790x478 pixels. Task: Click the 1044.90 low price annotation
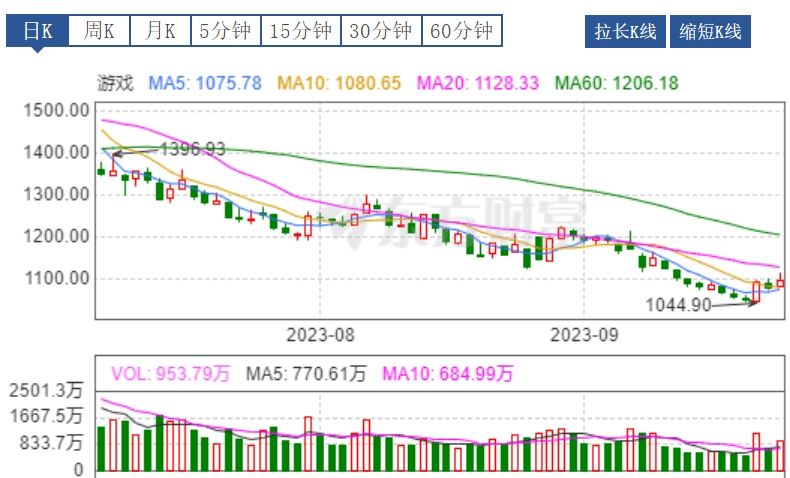point(677,305)
